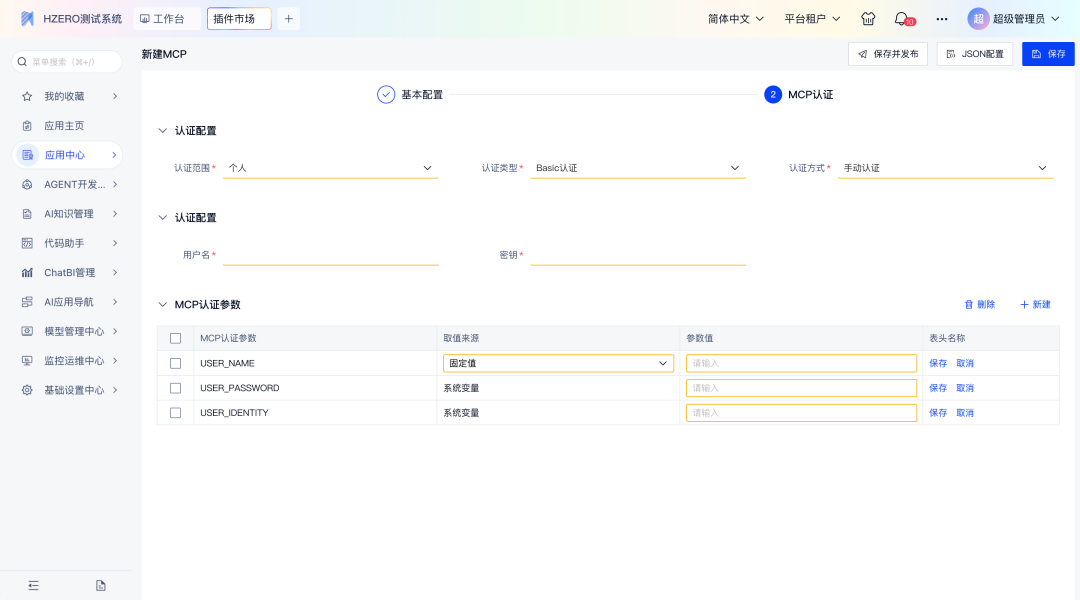This screenshot has height=600, width=1080.
Task: Open the three-dots more options menu
Action: [x=941, y=19]
